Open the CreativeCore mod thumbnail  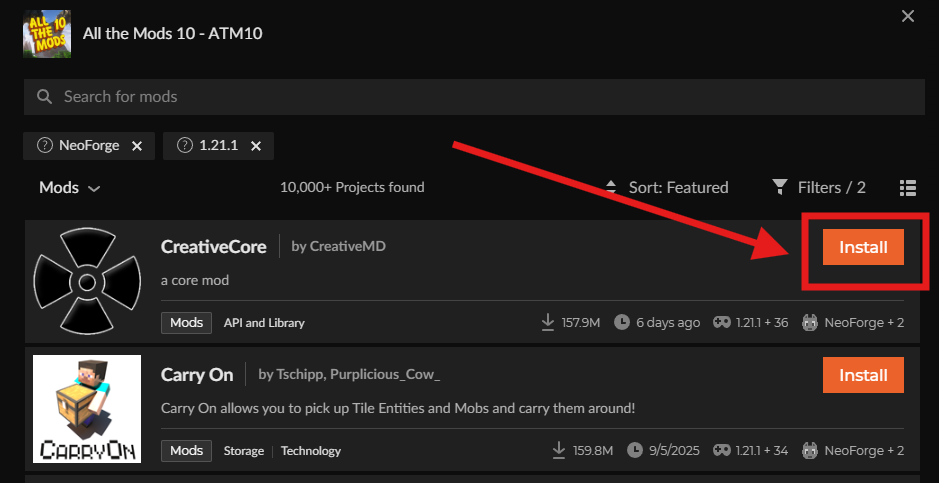tap(87, 281)
